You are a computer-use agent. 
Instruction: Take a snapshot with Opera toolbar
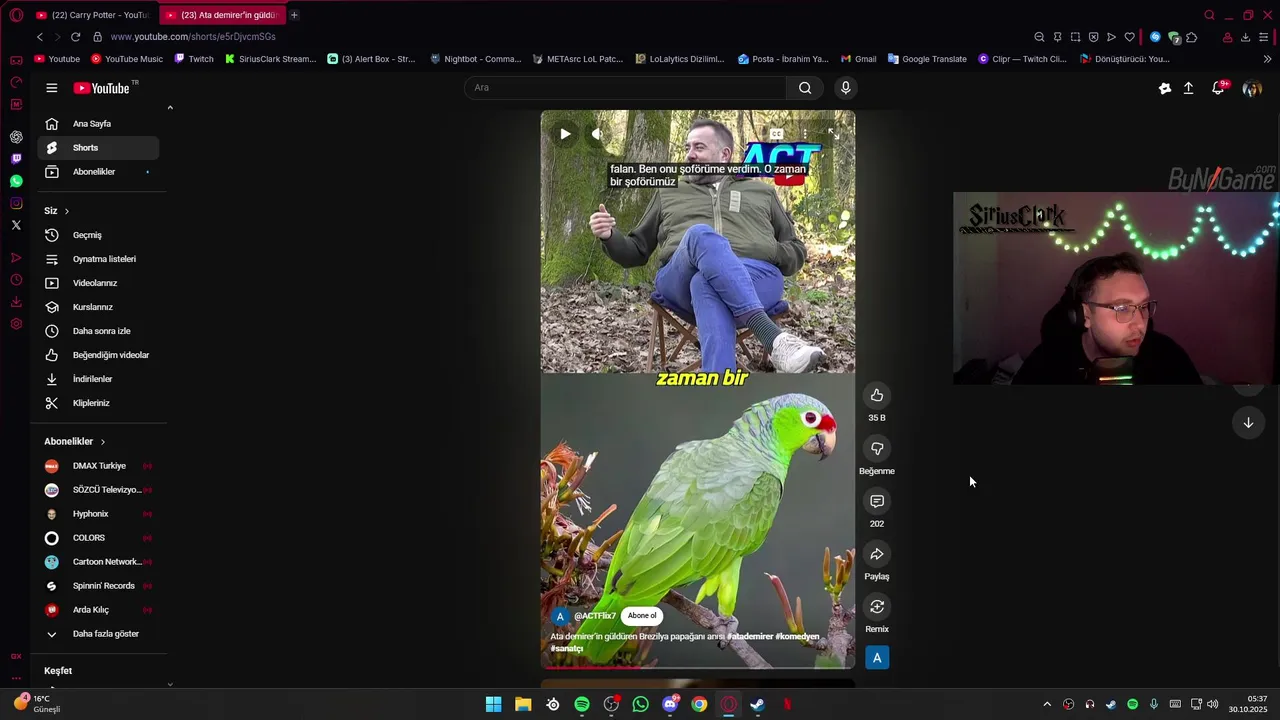(x=1075, y=37)
